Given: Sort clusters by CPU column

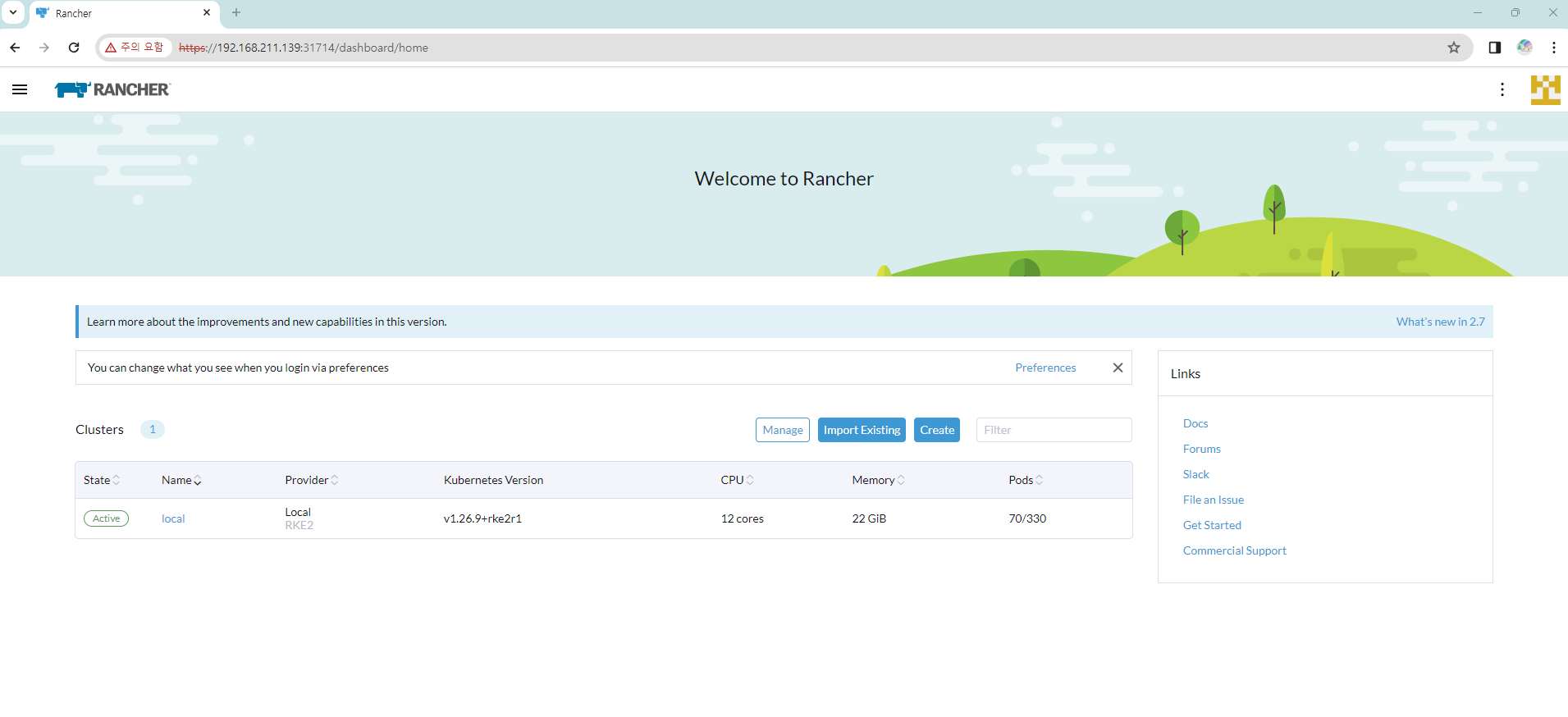Looking at the screenshot, I should pos(737,480).
